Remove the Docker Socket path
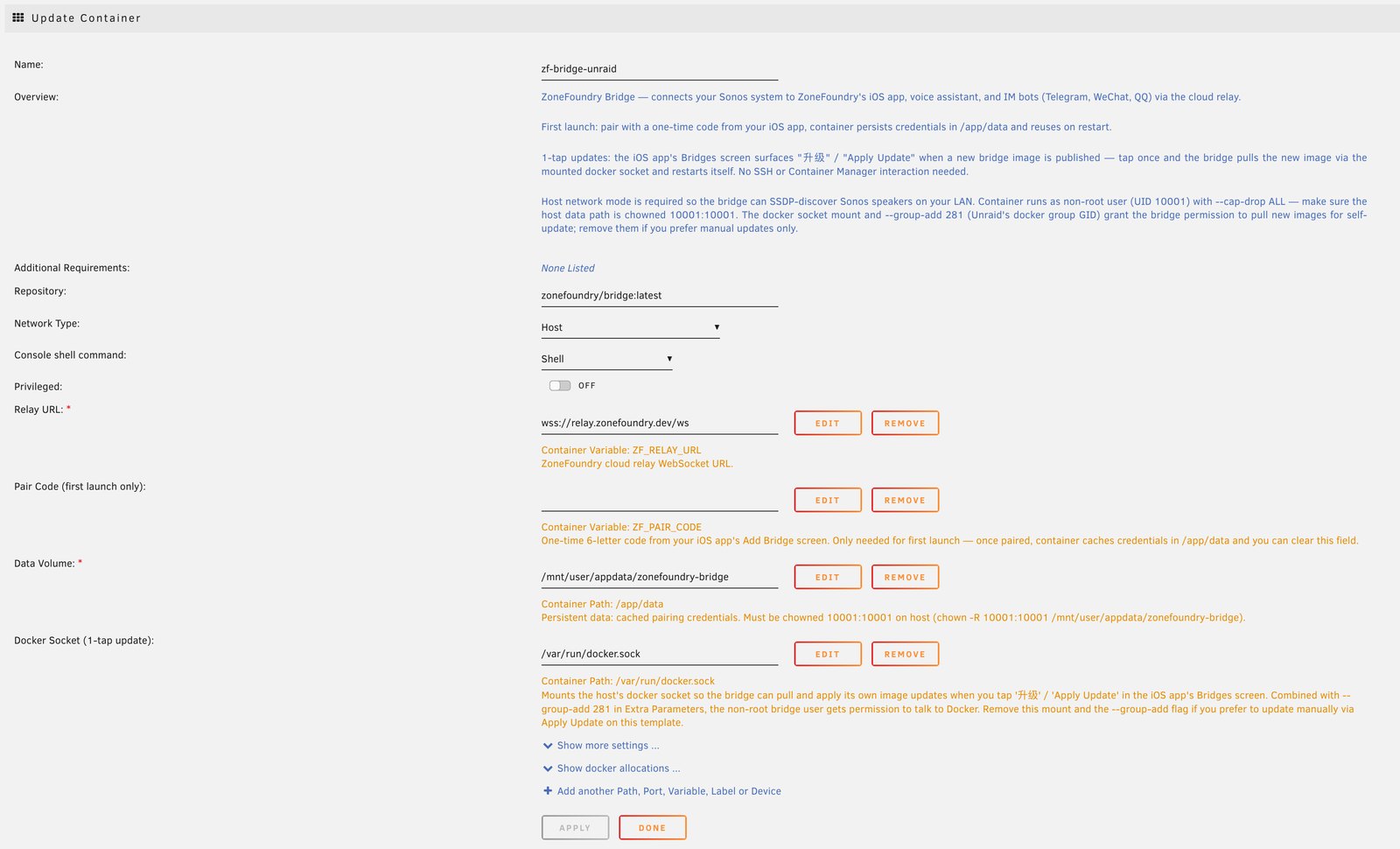Viewport: 1400px width, 849px height. click(905, 654)
